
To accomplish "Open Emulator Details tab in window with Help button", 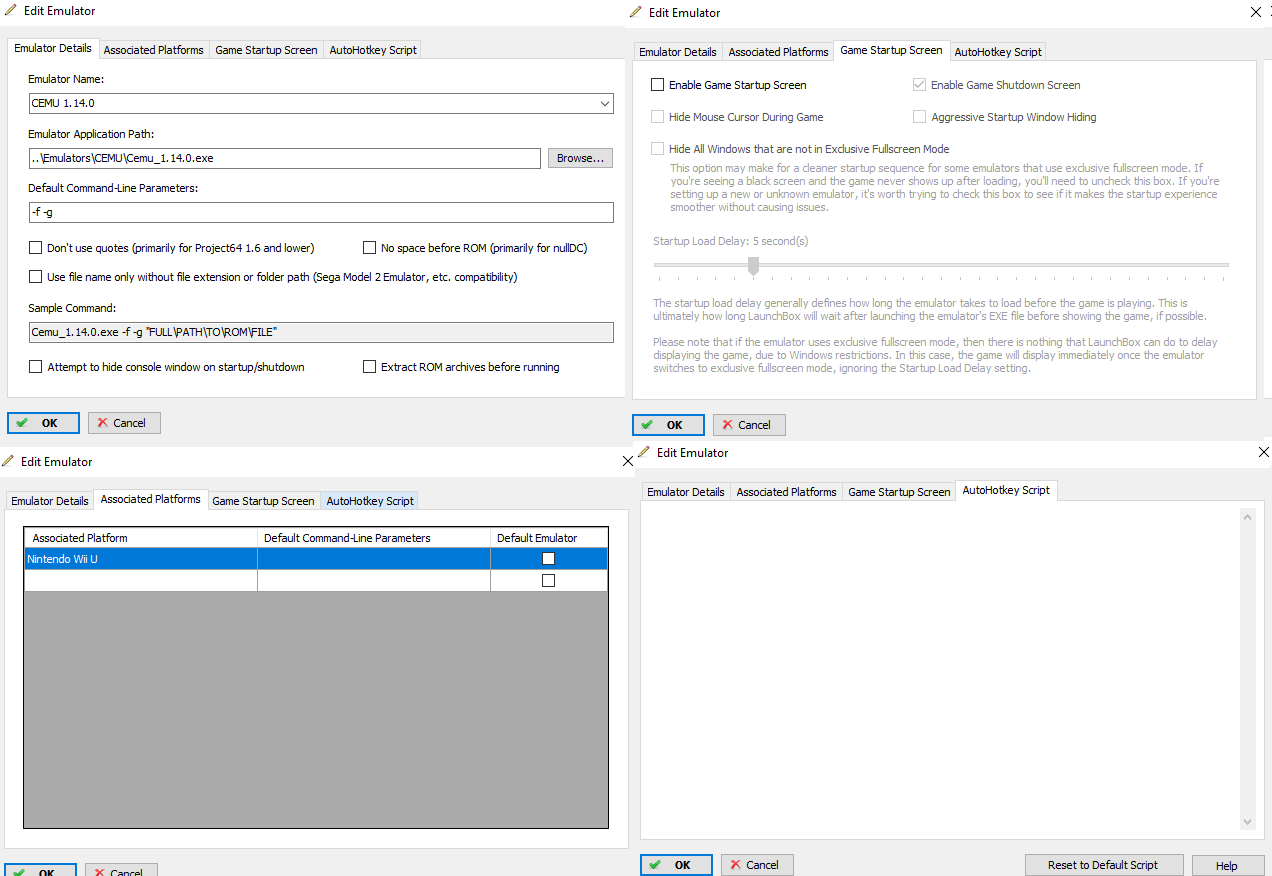I will pyautogui.click(x=686, y=492).
